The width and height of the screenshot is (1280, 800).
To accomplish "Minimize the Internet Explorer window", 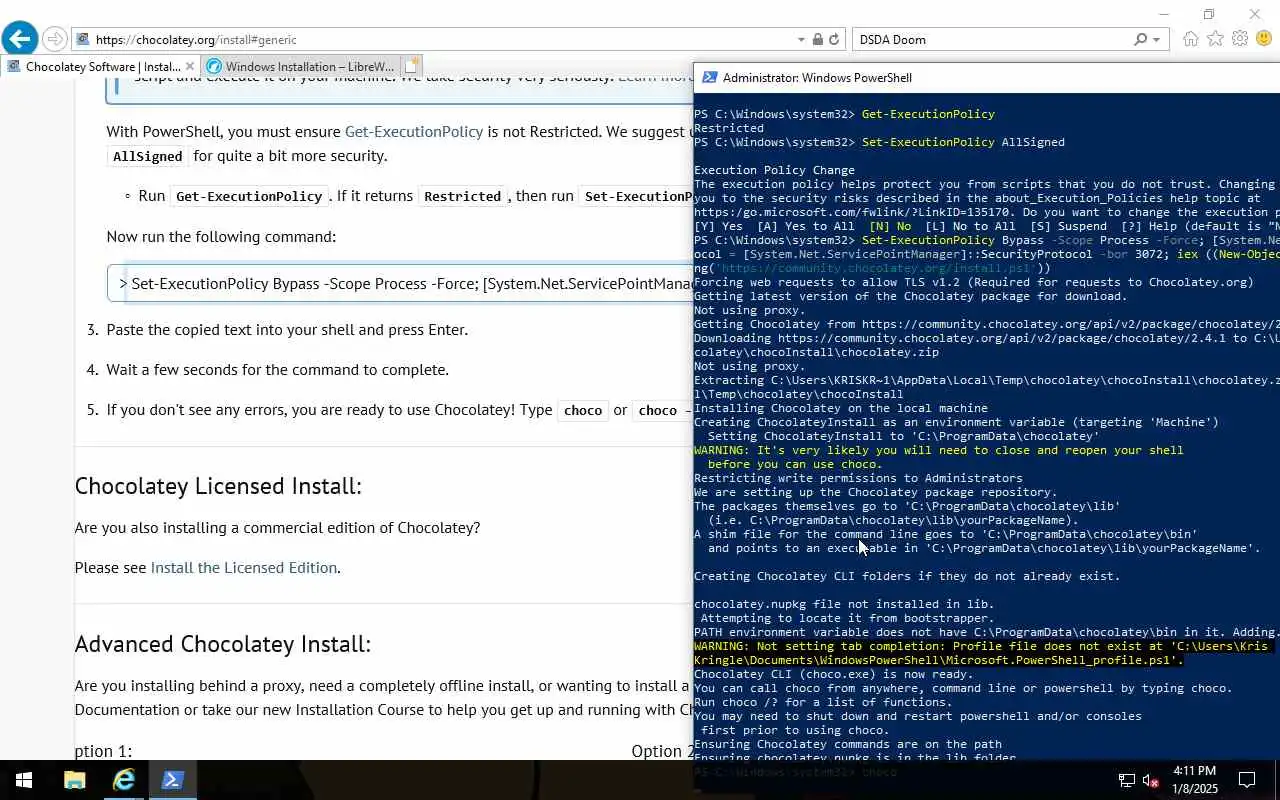I will pyautogui.click(x=1163, y=14).
